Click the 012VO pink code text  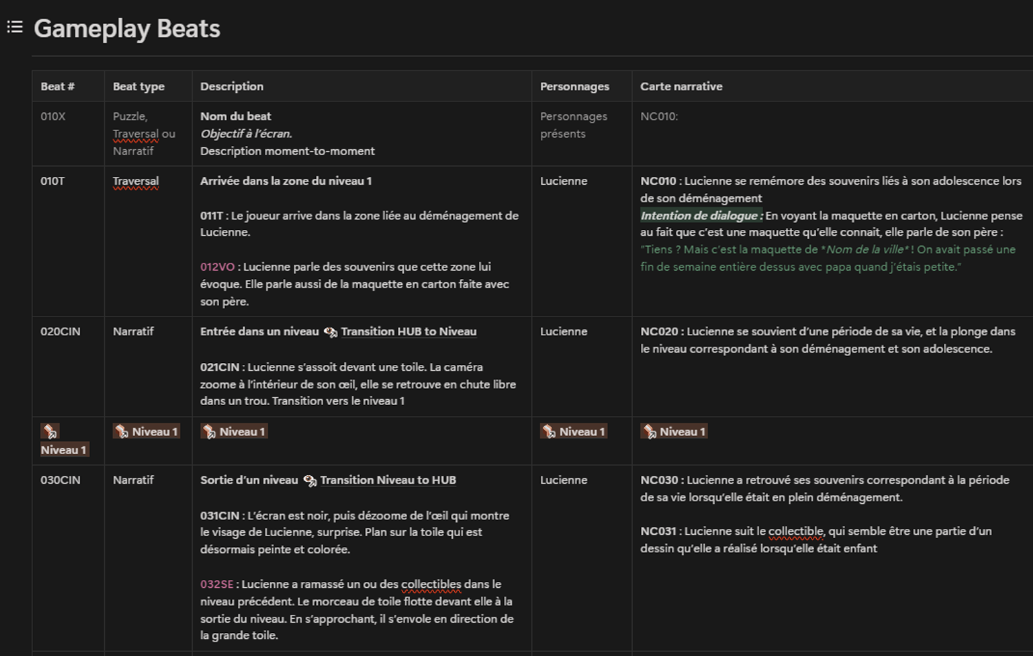(217, 267)
